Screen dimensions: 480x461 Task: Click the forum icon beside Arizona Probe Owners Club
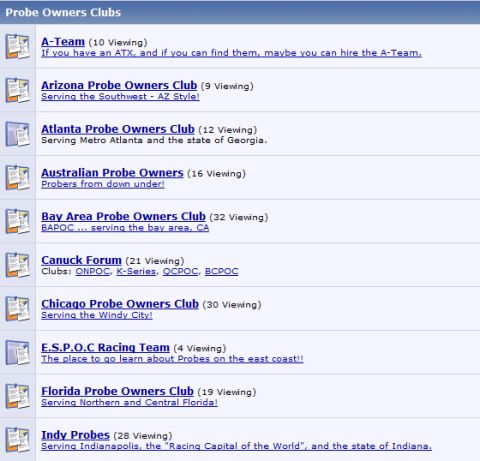17,90
